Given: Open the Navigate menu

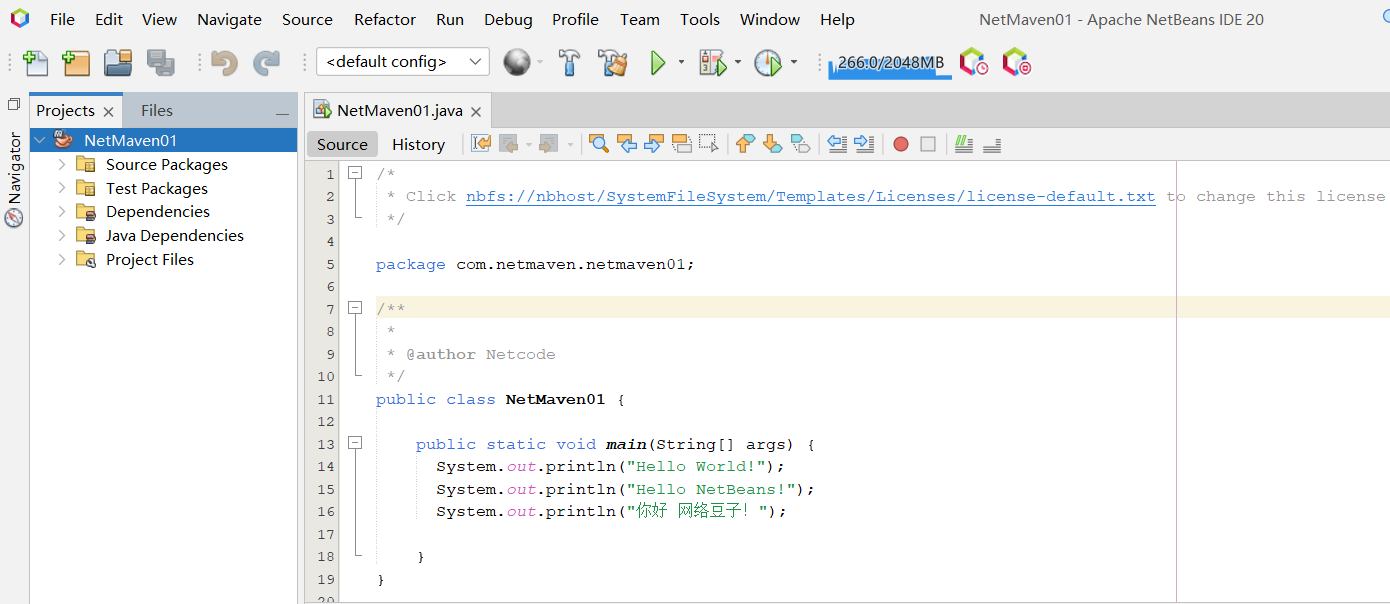Looking at the screenshot, I should pyautogui.click(x=229, y=19).
